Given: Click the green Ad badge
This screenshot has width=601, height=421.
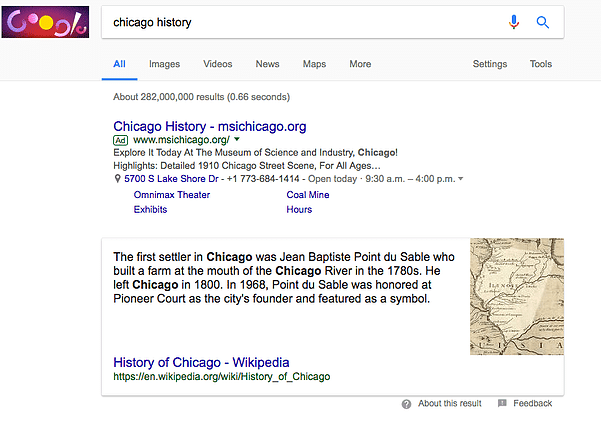Looking at the screenshot, I should click(x=121, y=141).
